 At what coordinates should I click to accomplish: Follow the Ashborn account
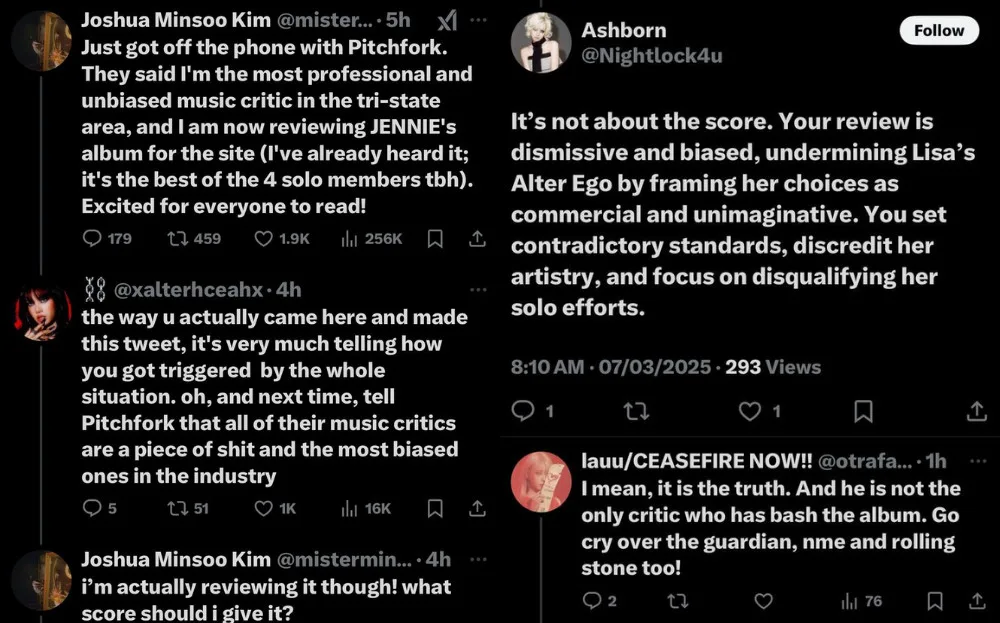(x=938, y=31)
